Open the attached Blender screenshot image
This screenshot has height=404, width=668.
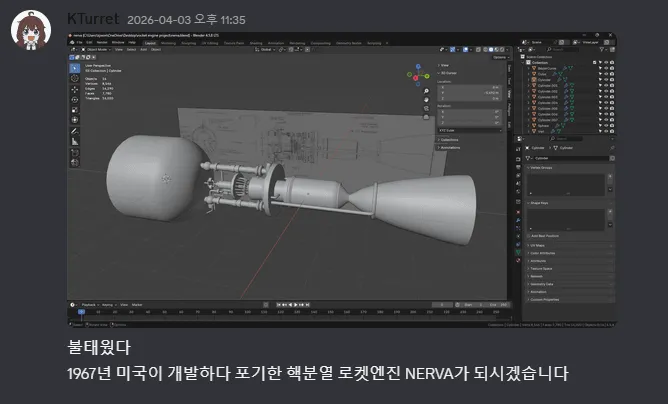[x=342, y=180]
